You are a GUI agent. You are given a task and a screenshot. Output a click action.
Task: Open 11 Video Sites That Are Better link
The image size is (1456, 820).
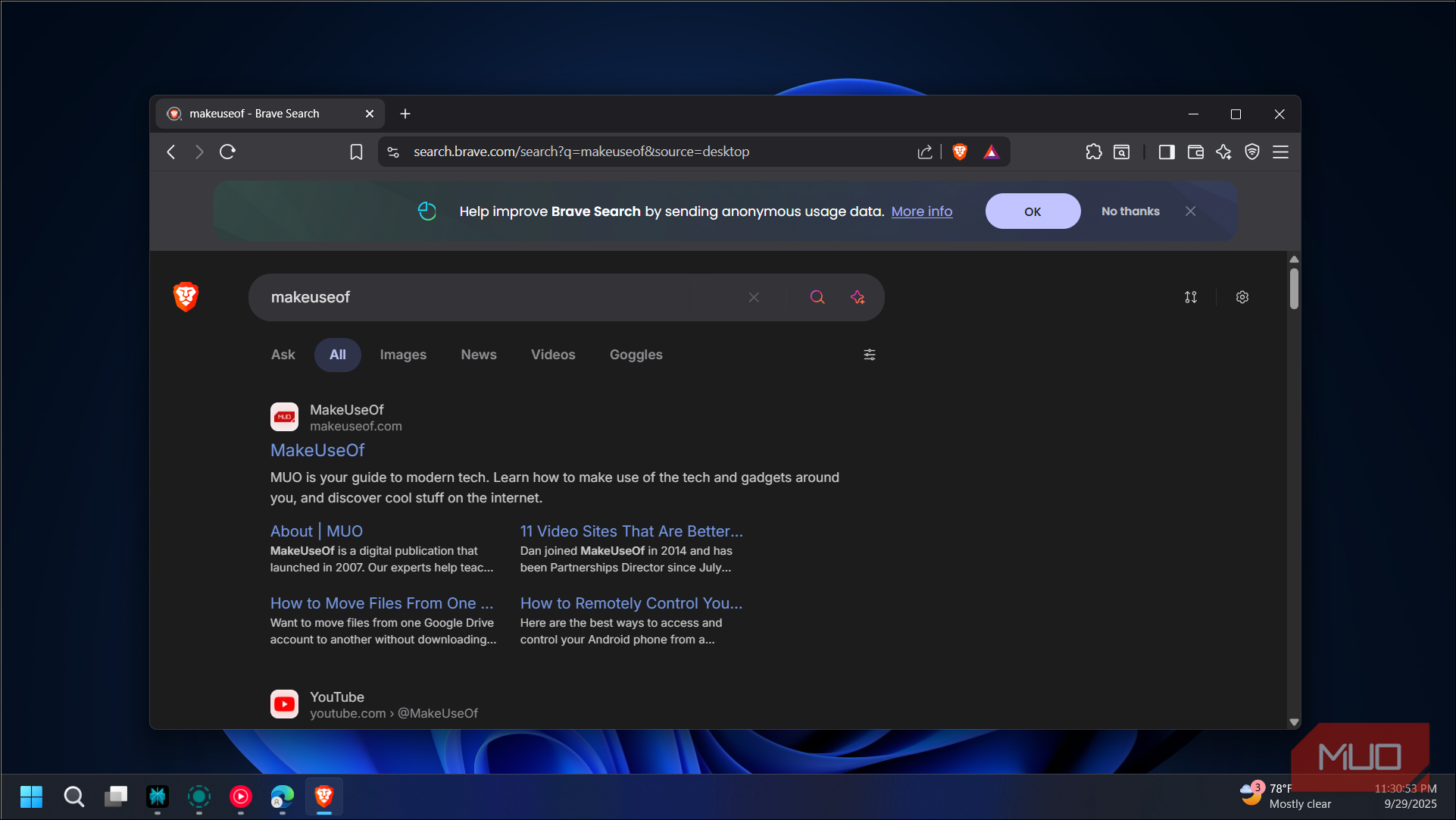631,531
